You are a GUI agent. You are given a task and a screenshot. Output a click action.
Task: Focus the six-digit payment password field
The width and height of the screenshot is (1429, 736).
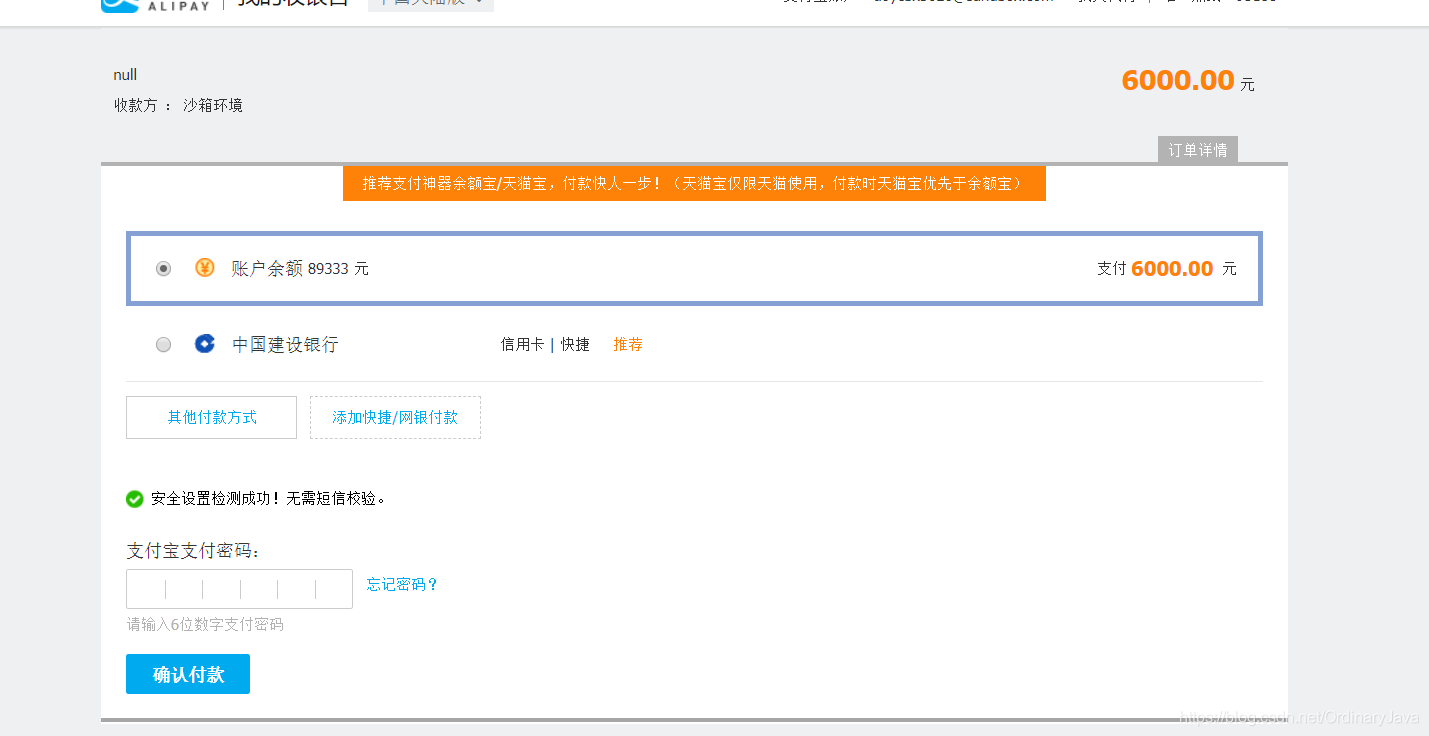click(240, 589)
